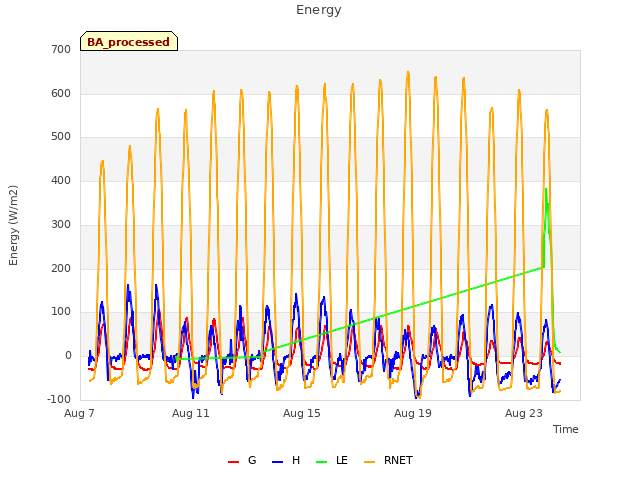Click the 700 y-axis tick label
640x480 pixels.
[x=61, y=49]
